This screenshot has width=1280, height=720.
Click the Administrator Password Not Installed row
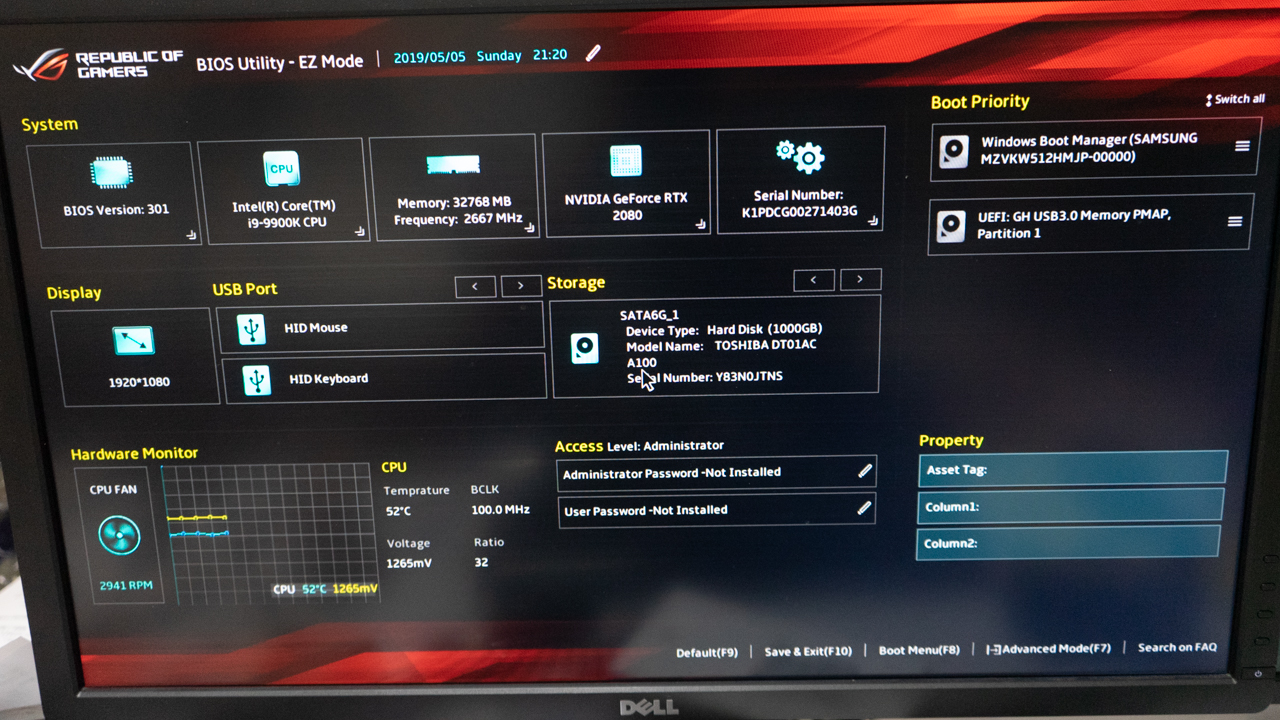[x=717, y=472]
